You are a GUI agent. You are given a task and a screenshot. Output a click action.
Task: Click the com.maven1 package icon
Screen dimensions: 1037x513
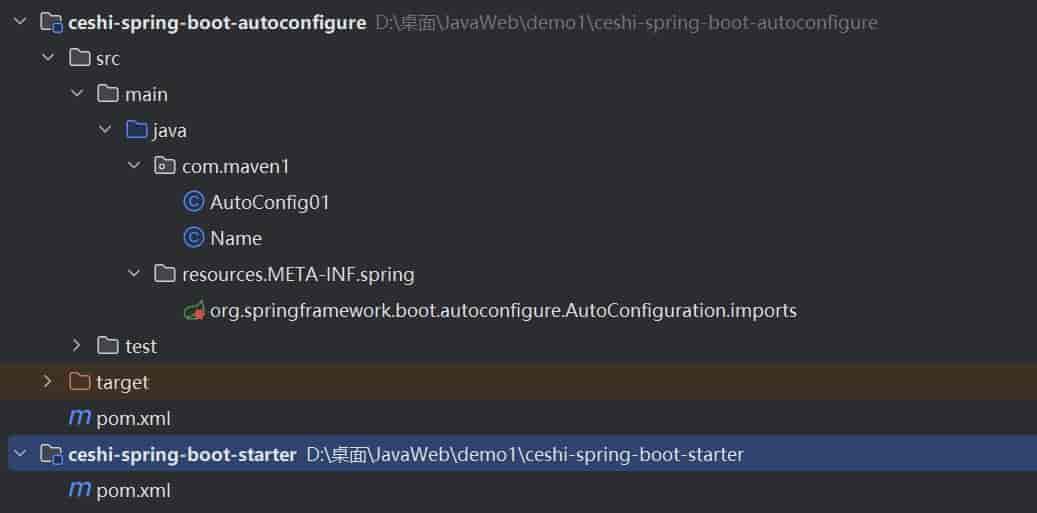(165, 166)
